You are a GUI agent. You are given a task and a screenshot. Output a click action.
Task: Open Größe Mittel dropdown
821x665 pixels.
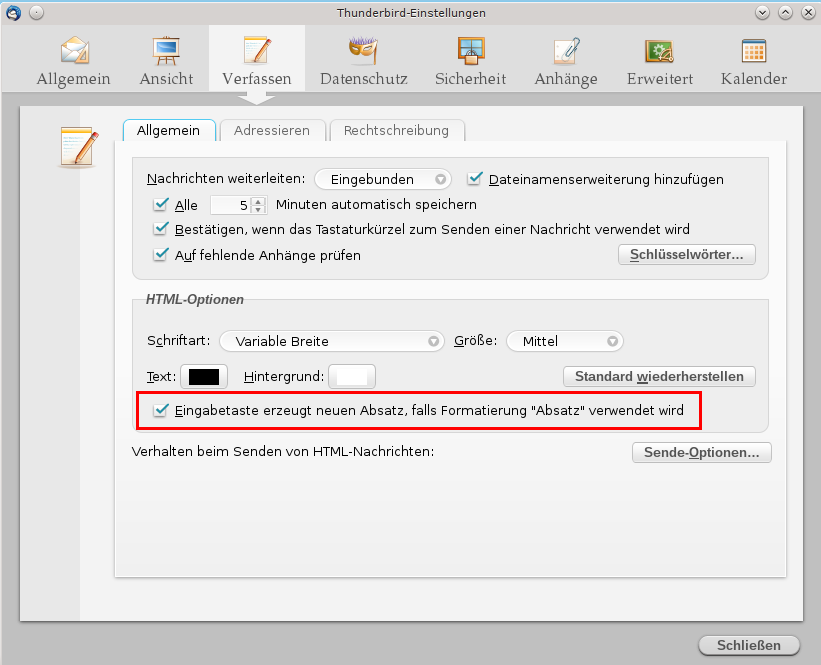[x=565, y=341]
